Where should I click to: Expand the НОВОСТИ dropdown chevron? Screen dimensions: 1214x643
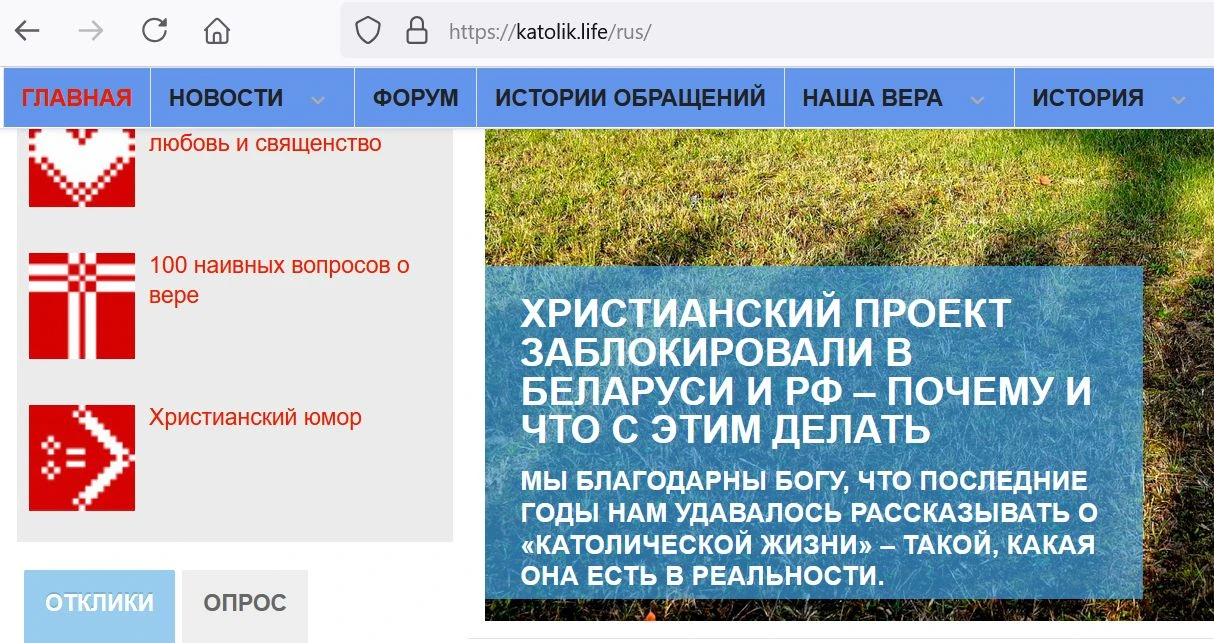tap(318, 99)
